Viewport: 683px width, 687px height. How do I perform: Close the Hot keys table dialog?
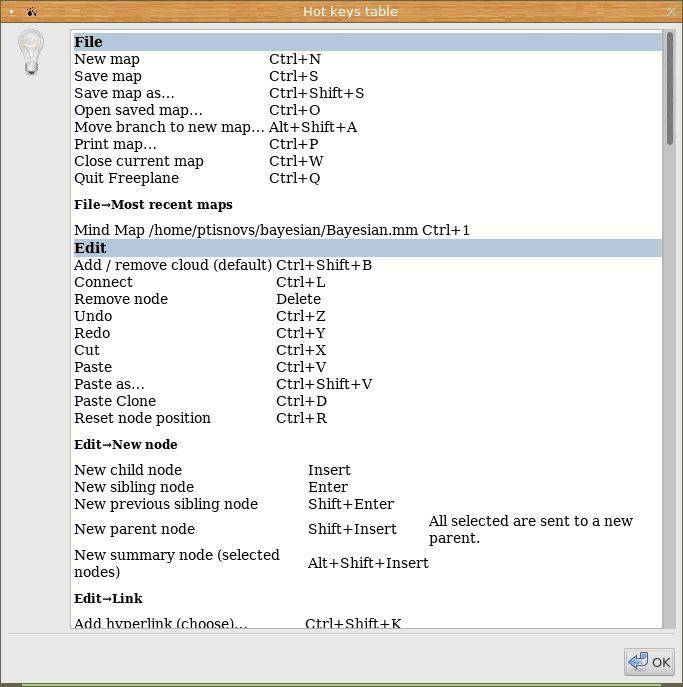tap(671, 11)
